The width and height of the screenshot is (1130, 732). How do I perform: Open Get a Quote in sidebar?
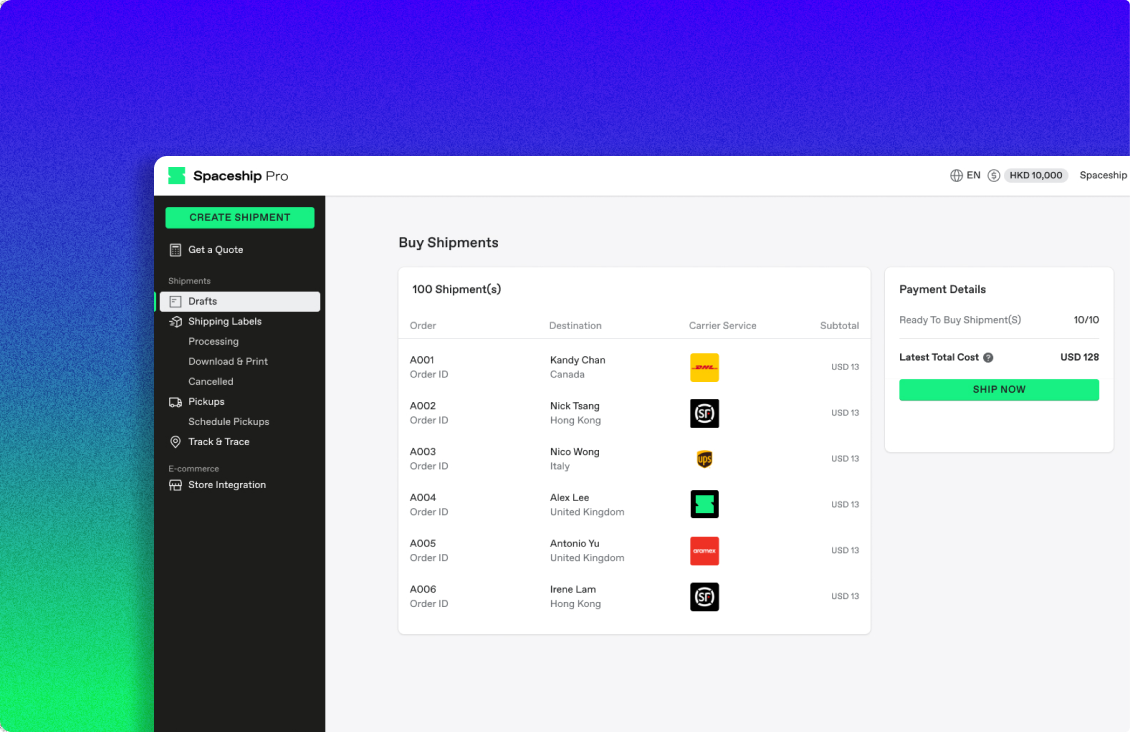point(215,250)
